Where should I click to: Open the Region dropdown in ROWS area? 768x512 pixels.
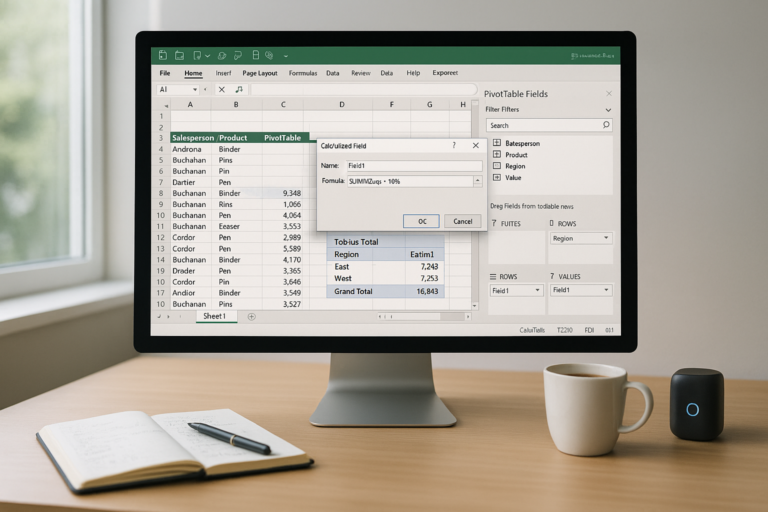point(606,238)
